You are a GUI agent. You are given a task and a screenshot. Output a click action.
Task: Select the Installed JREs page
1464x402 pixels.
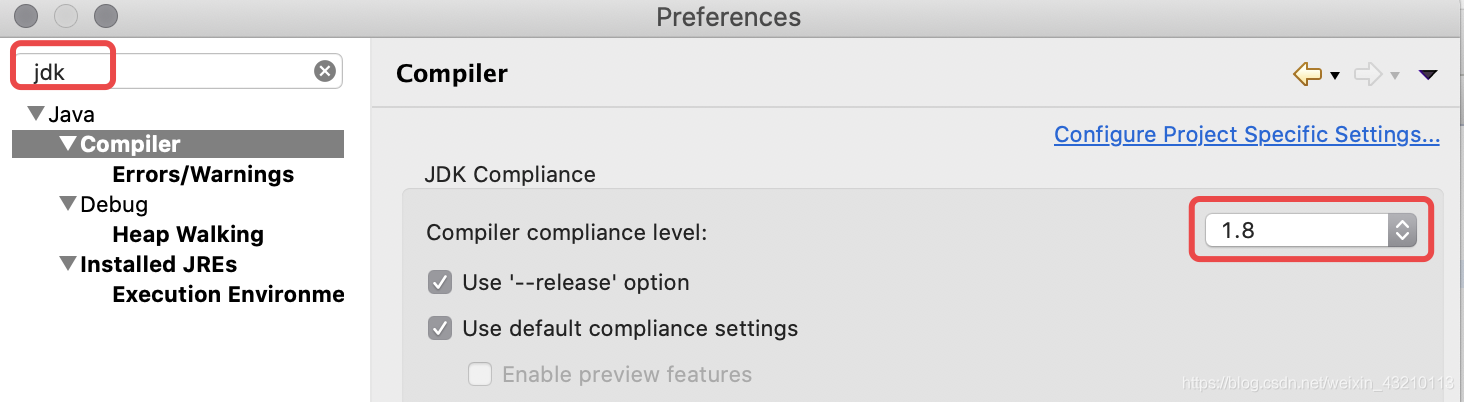point(158,264)
